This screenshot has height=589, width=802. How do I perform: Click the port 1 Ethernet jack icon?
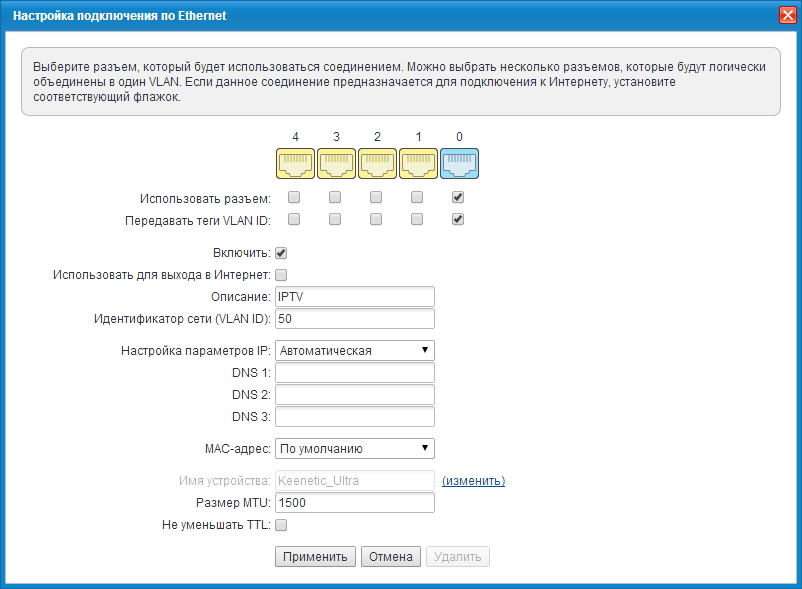(418, 163)
